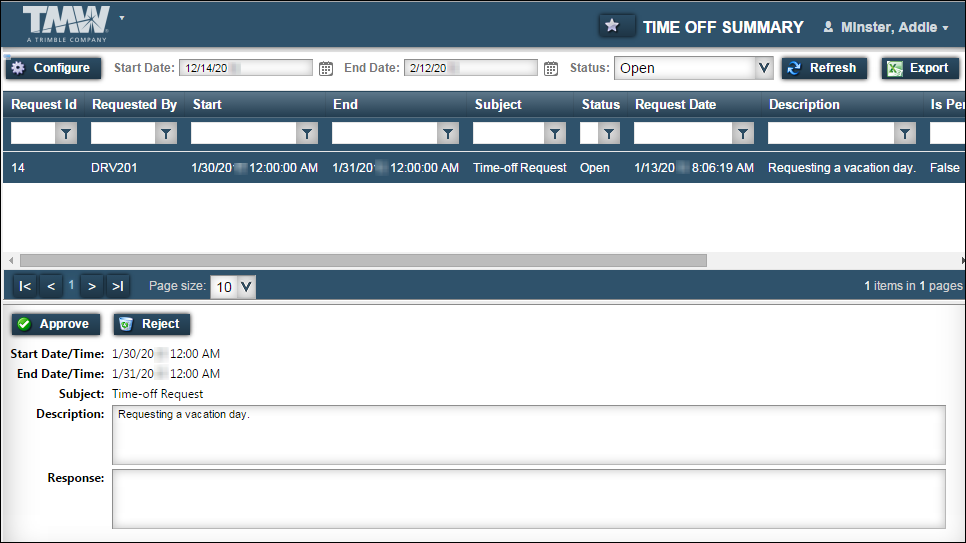Image resolution: width=966 pixels, height=543 pixels.
Task: Sort by the Start column header
Action: point(207,104)
